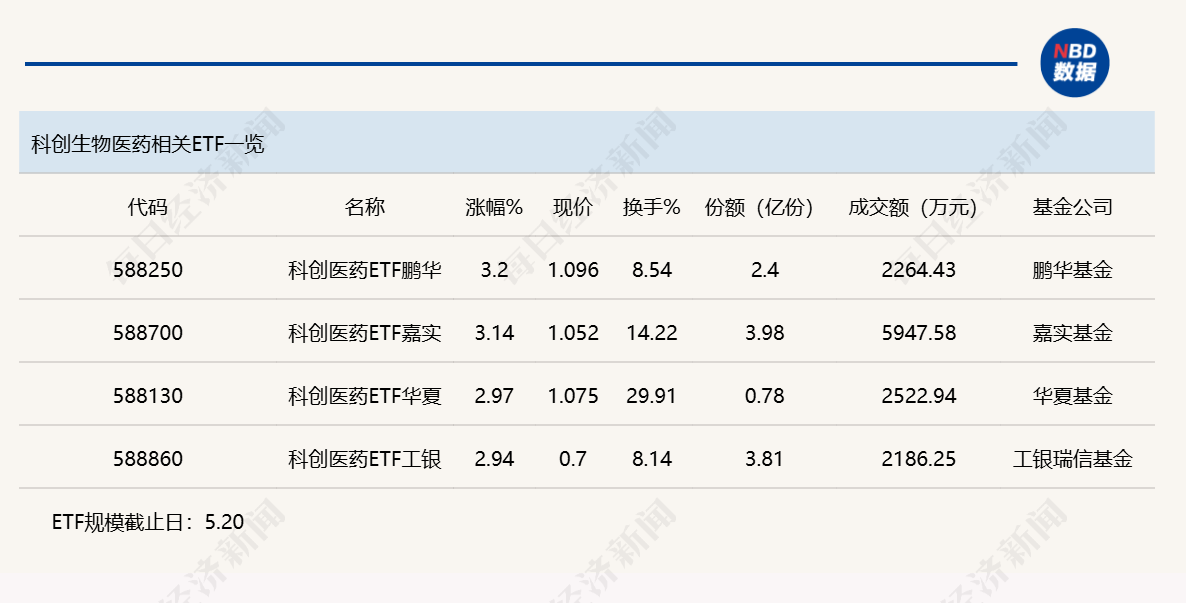Viewport: 1186px width, 603px height.
Task: Click the 3.2 gain value
Action: (494, 270)
